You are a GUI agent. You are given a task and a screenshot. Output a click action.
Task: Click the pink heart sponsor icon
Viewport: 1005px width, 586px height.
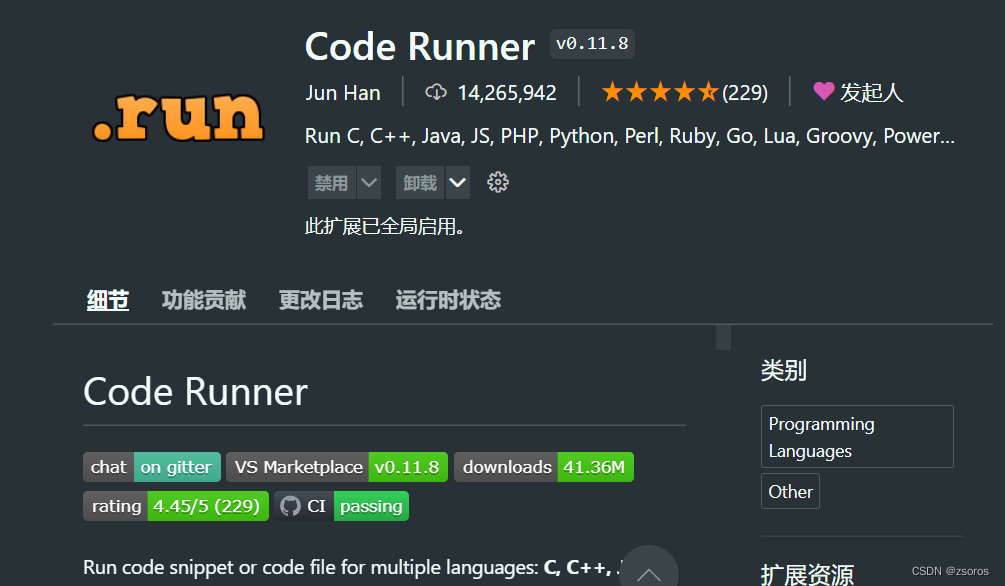pos(824,92)
